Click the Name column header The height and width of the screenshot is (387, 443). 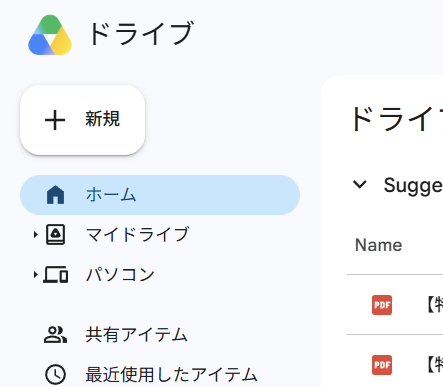[379, 245]
